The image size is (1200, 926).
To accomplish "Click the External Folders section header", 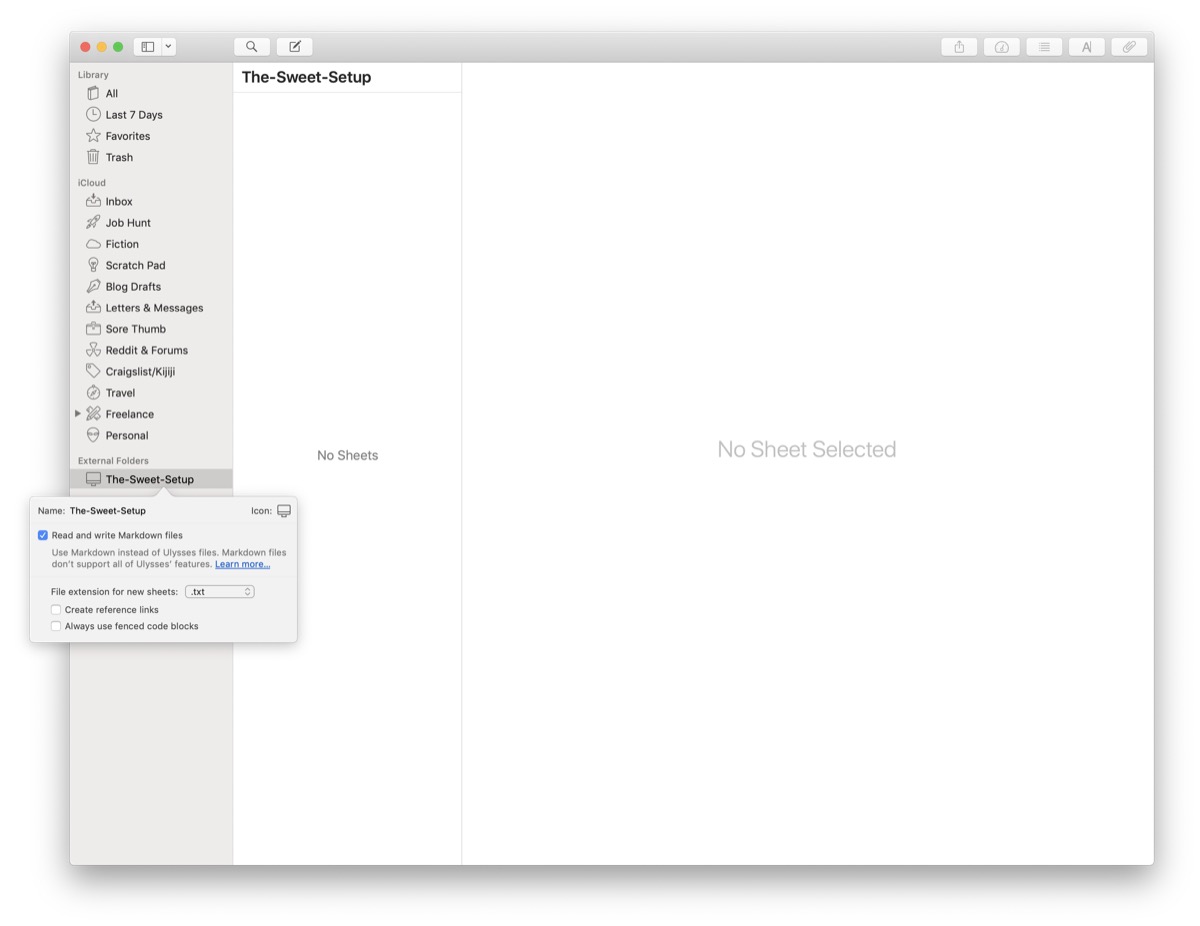I will [113, 460].
